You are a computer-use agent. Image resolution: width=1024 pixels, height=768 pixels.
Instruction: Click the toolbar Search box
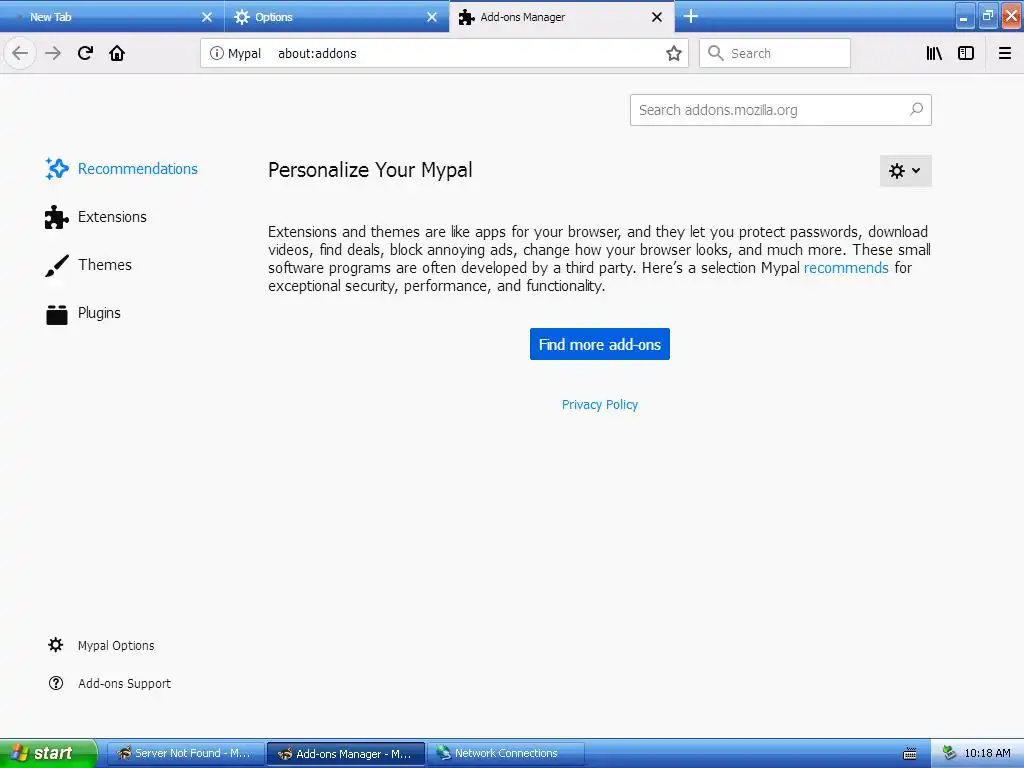775,53
